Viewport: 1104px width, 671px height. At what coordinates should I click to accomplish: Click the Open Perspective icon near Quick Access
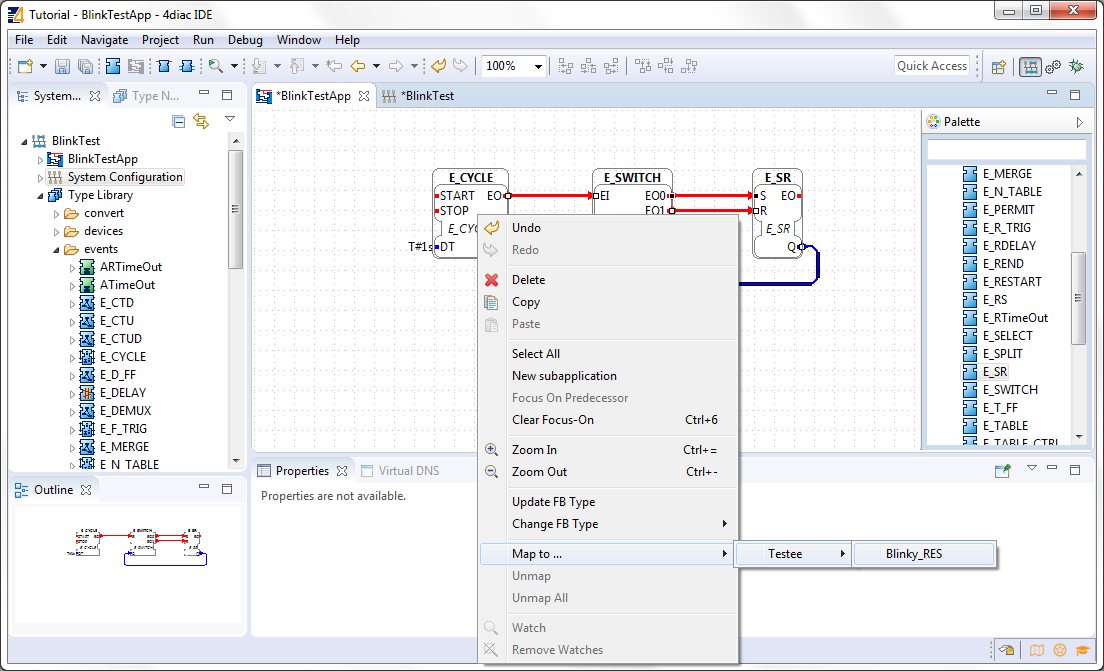tap(998, 66)
